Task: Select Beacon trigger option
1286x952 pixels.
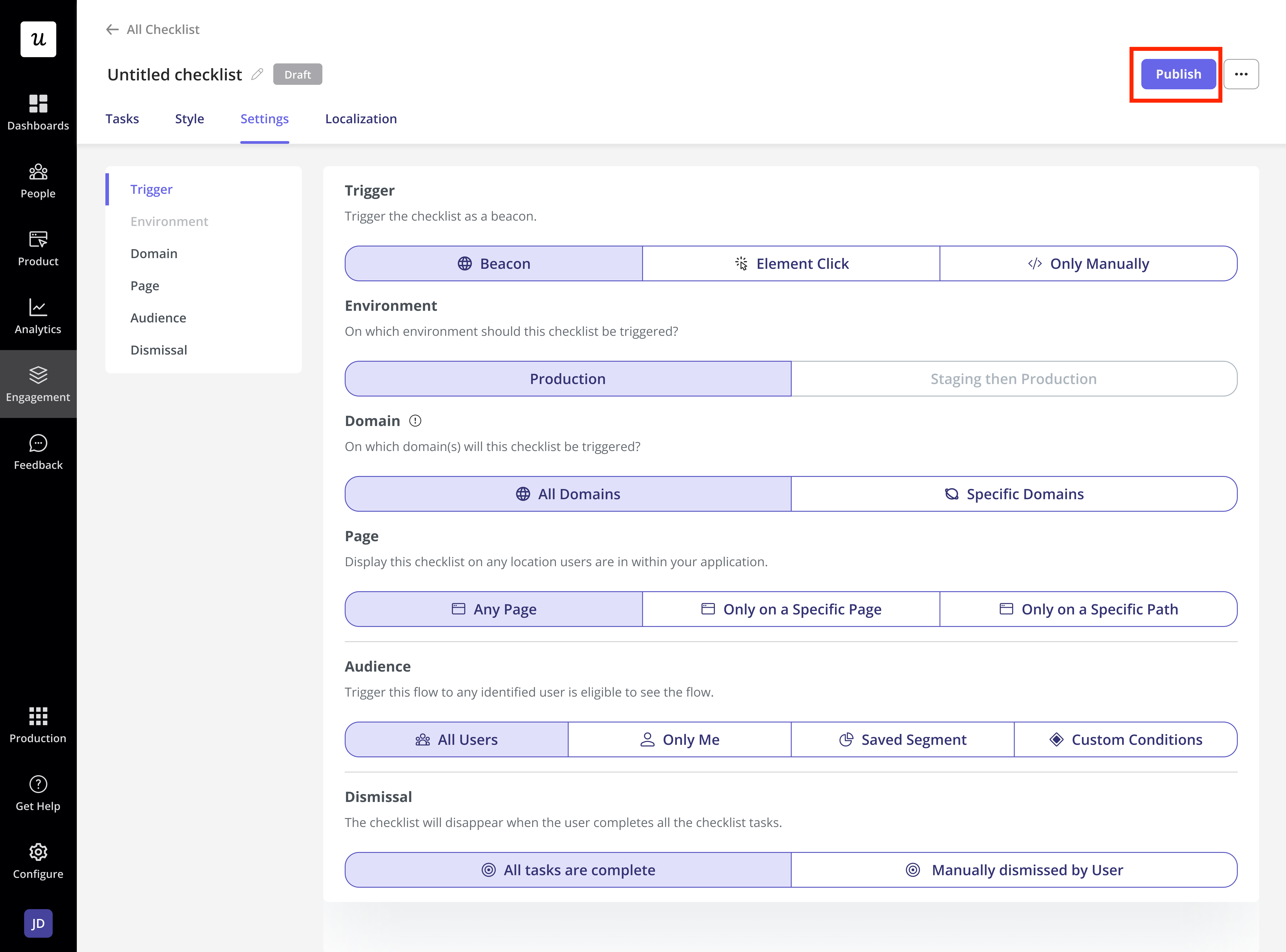Action: (x=494, y=263)
